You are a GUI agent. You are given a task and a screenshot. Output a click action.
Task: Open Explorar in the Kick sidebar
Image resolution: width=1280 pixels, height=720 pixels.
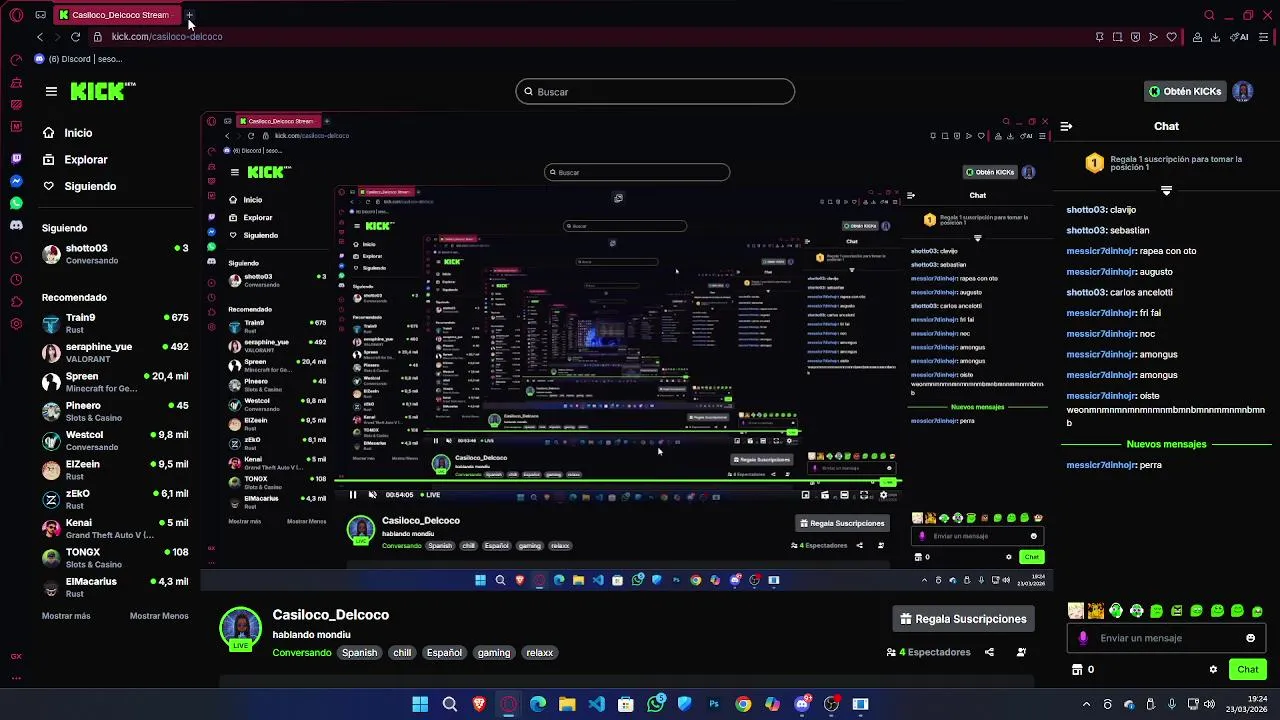(x=75, y=160)
